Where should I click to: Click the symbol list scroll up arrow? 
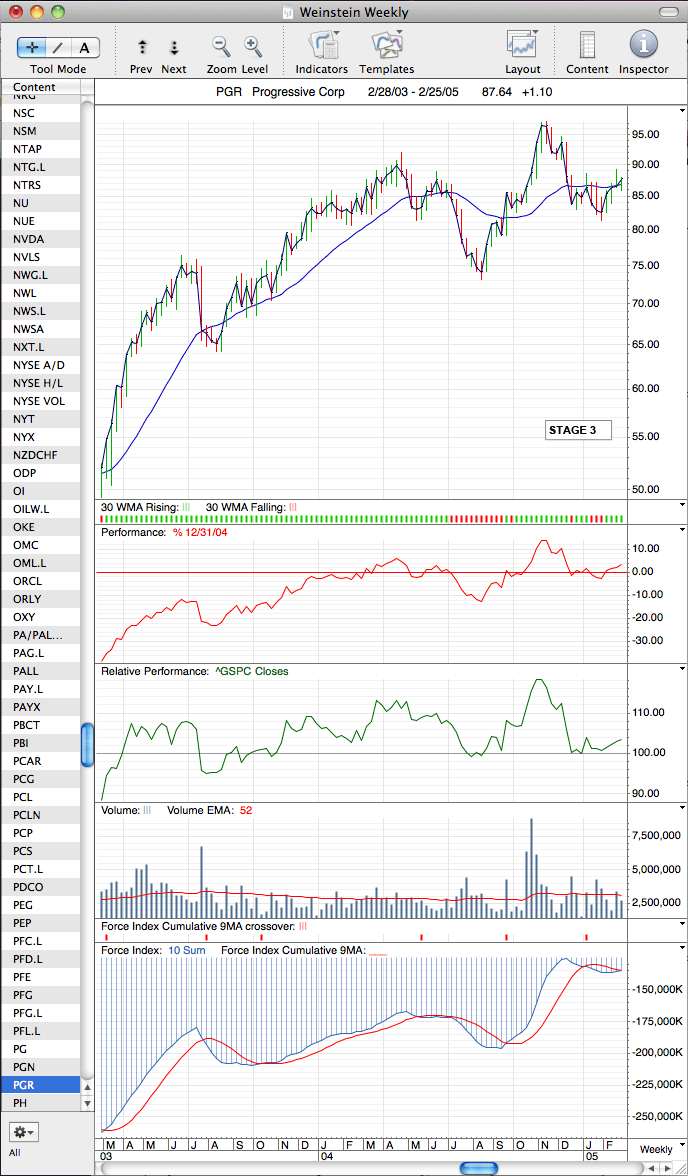pyautogui.click(x=87, y=1088)
